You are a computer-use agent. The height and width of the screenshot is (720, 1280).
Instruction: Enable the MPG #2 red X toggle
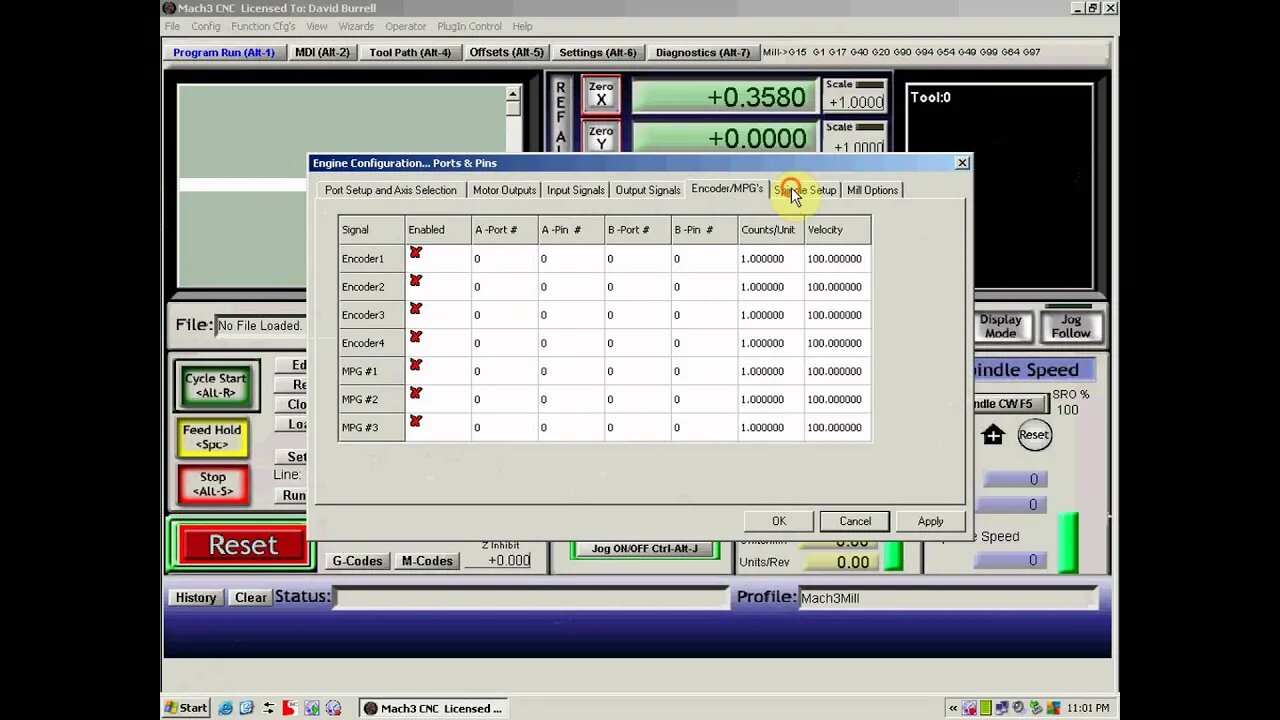pos(416,393)
